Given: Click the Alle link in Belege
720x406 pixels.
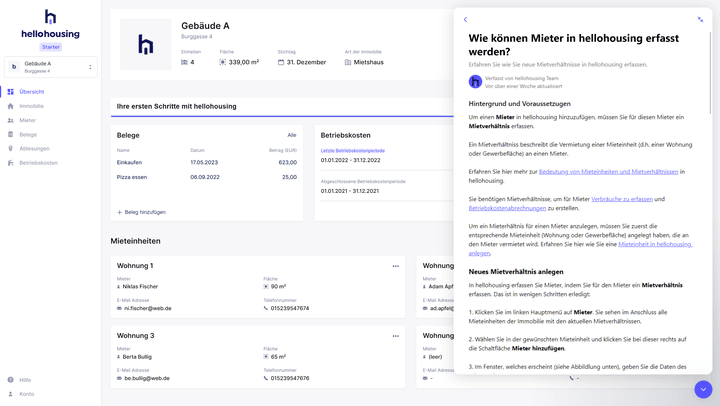Looking at the screenshot, I should [x=292, y=135].
